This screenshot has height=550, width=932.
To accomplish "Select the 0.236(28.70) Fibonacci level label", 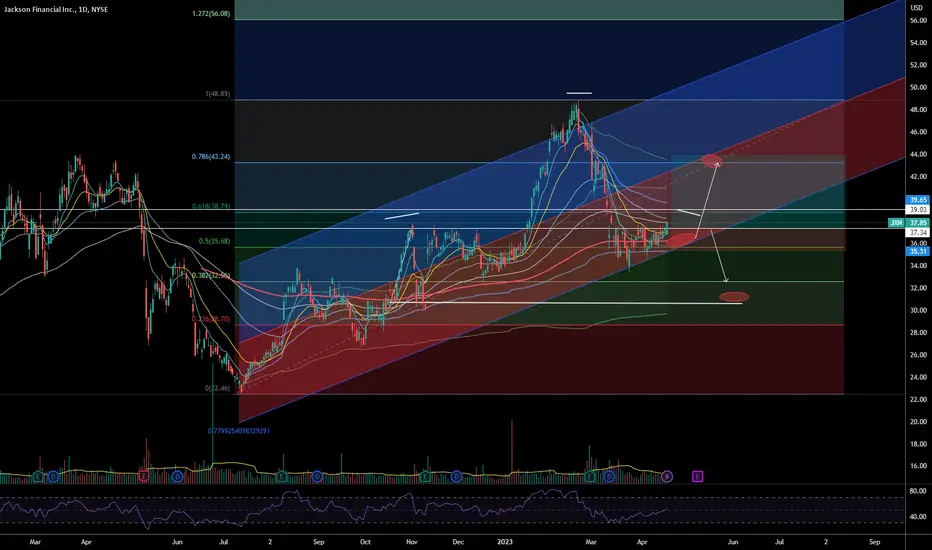I will (x=211, y=319).
